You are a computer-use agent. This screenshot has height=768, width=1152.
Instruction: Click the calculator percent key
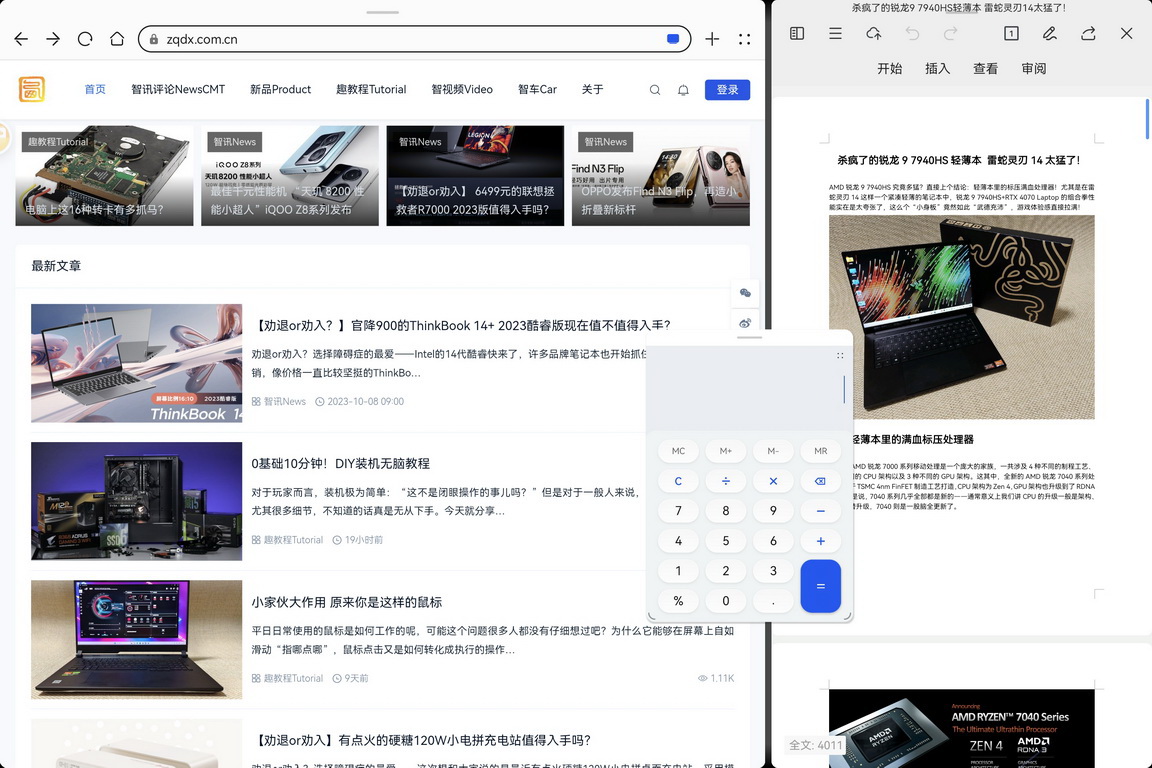click(678, 600)
